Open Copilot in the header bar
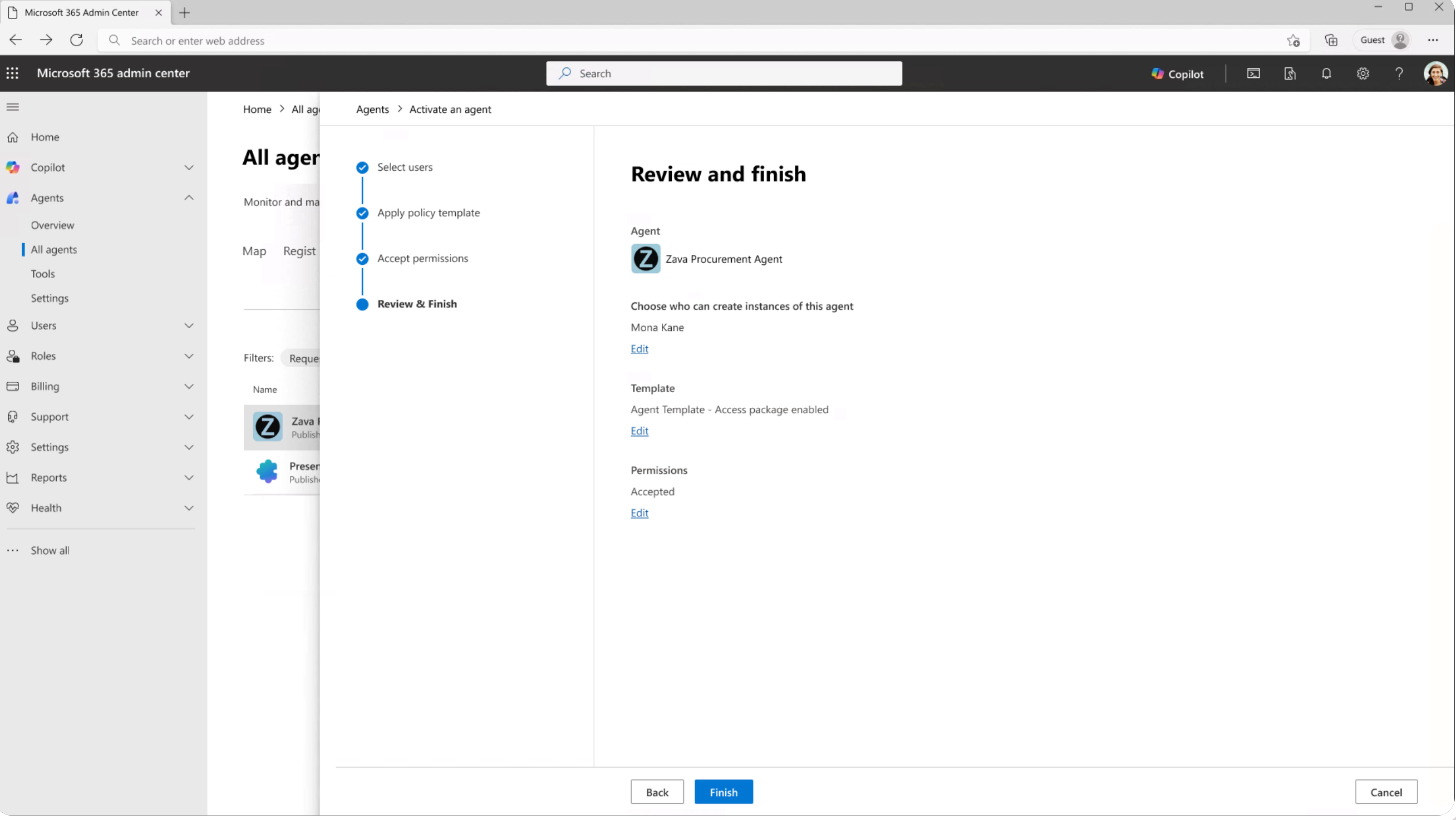 (1177, 73)
